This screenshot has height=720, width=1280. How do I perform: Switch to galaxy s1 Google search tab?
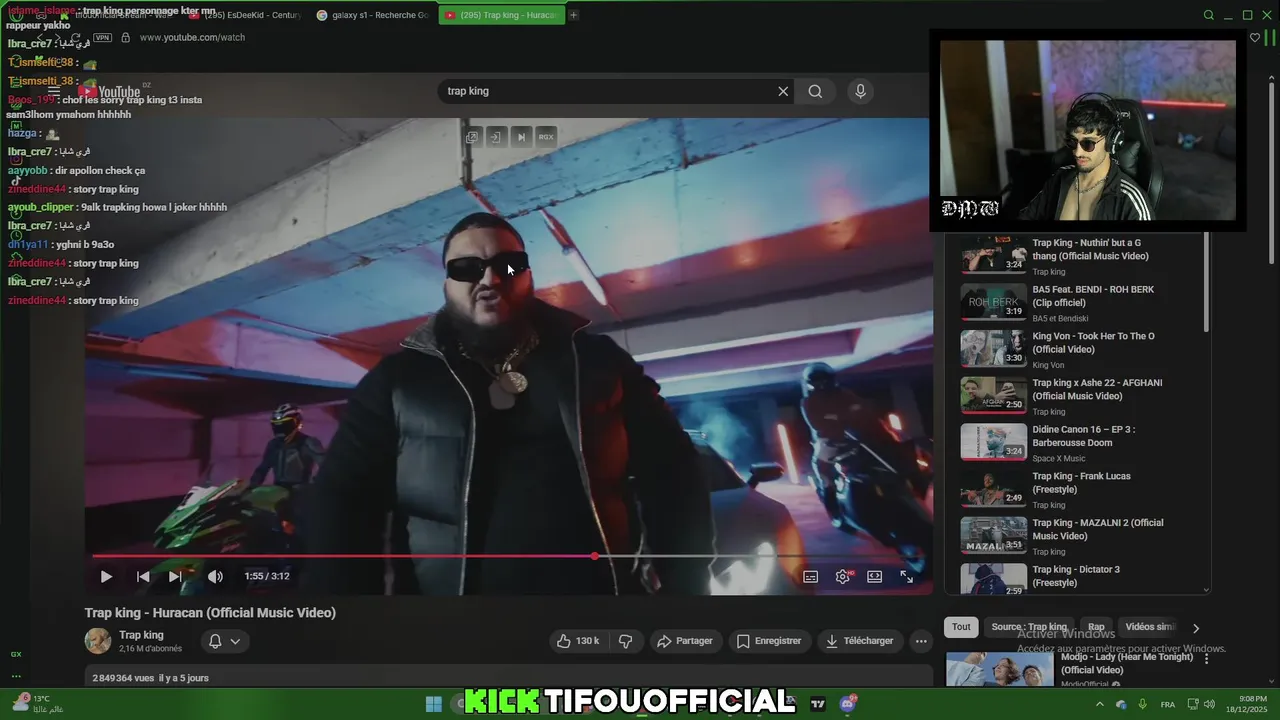(374, 15)
